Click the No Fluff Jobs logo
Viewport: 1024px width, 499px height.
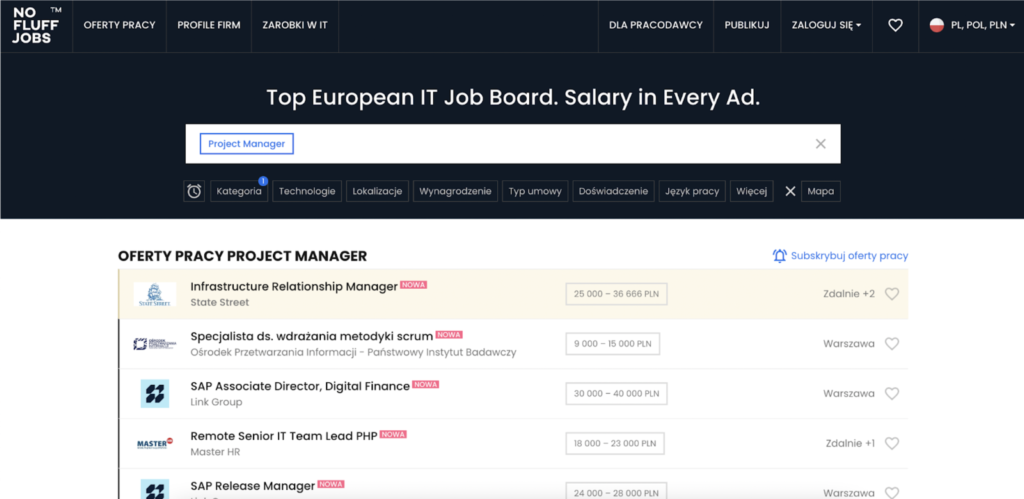36,25
